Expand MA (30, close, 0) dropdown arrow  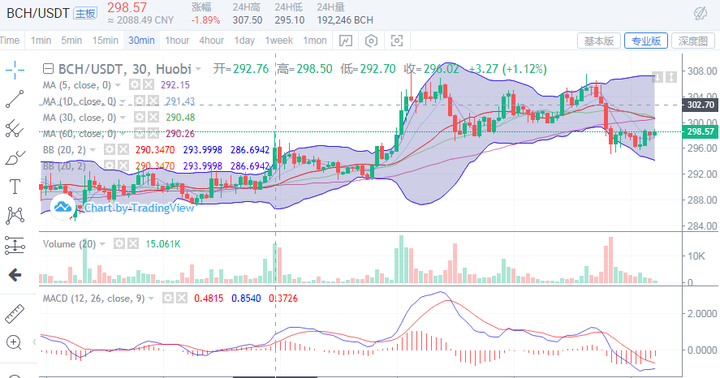pos(123,118)
